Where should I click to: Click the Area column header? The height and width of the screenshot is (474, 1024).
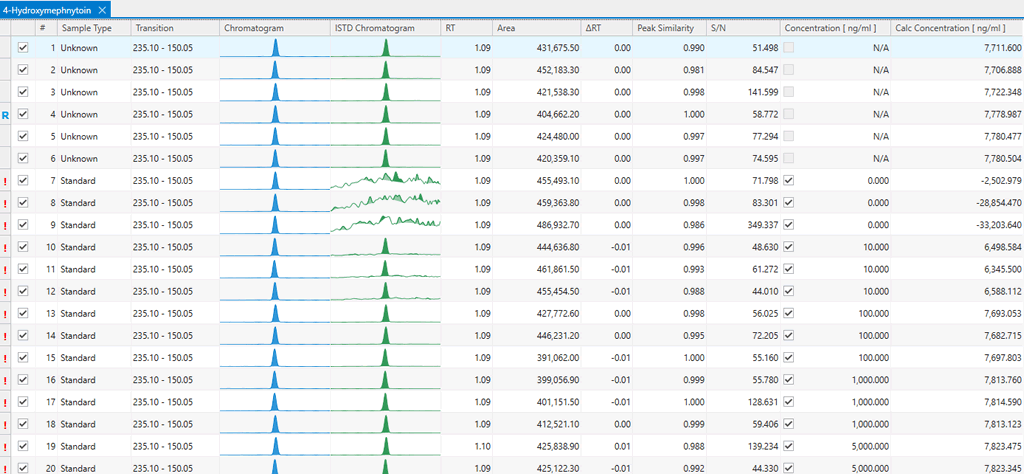point(536,28)
